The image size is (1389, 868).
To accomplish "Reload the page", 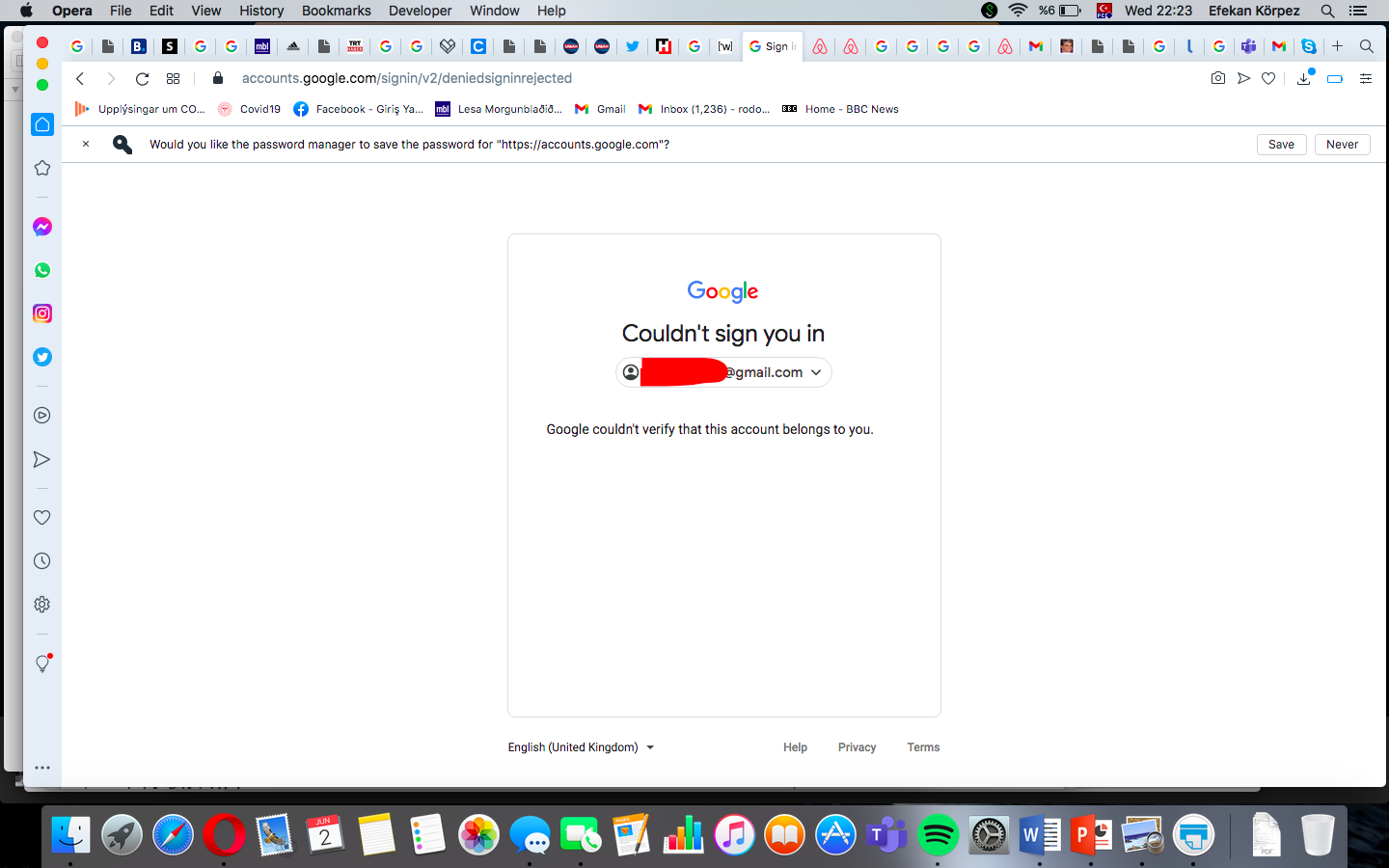I will click(x=142, y=78).
